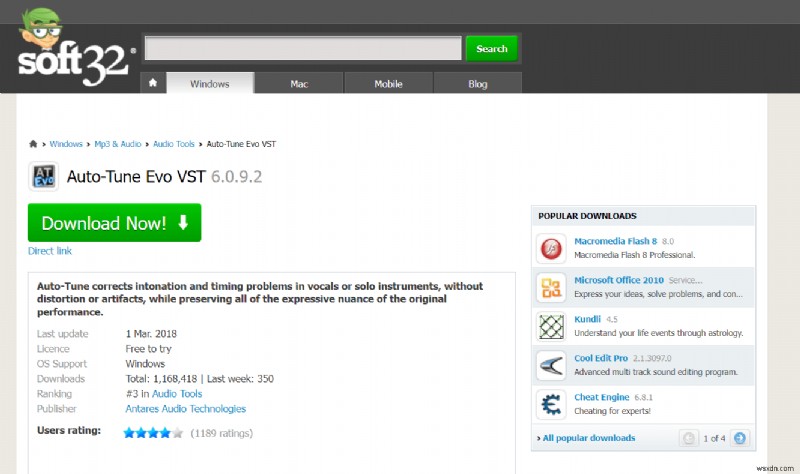The height and width of the screenshot is (474, 800).
Task: Switch to the Mobile tab
Action: pos(388,84)
